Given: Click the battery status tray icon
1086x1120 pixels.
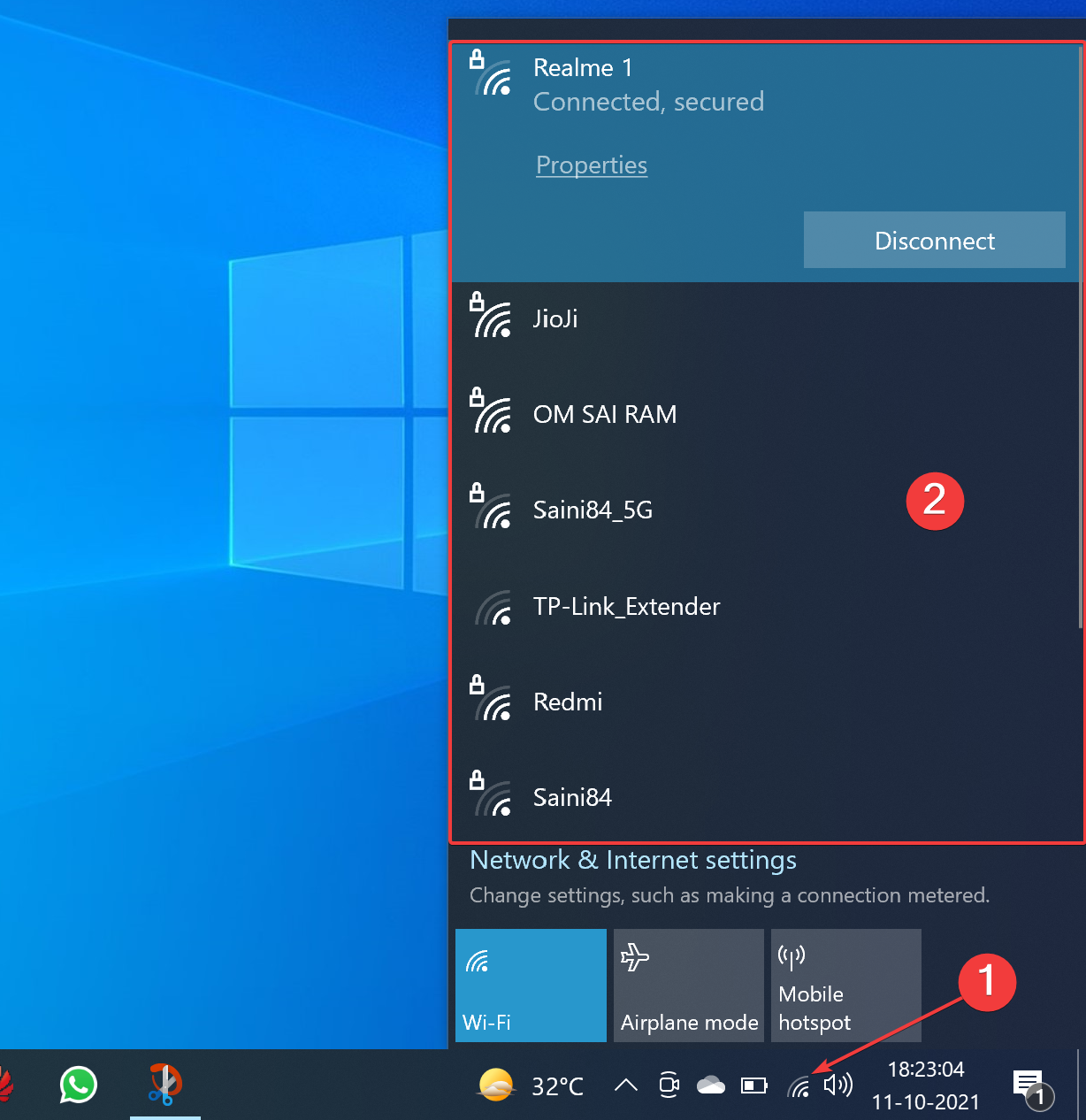Looking at the screenshot, I should [x=754, y=1085].
